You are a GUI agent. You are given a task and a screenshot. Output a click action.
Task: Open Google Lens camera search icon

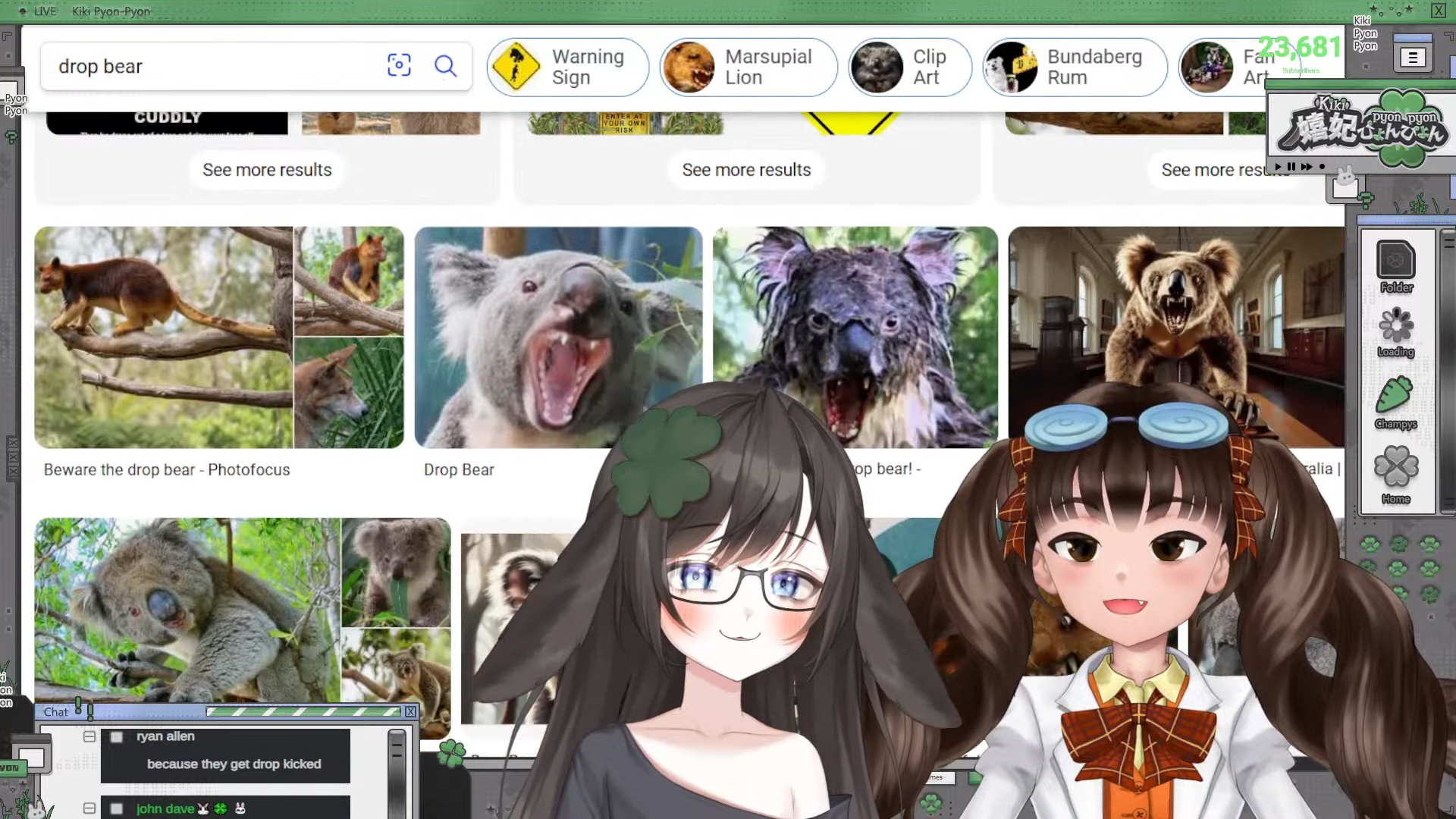click(x=399, y=65)
